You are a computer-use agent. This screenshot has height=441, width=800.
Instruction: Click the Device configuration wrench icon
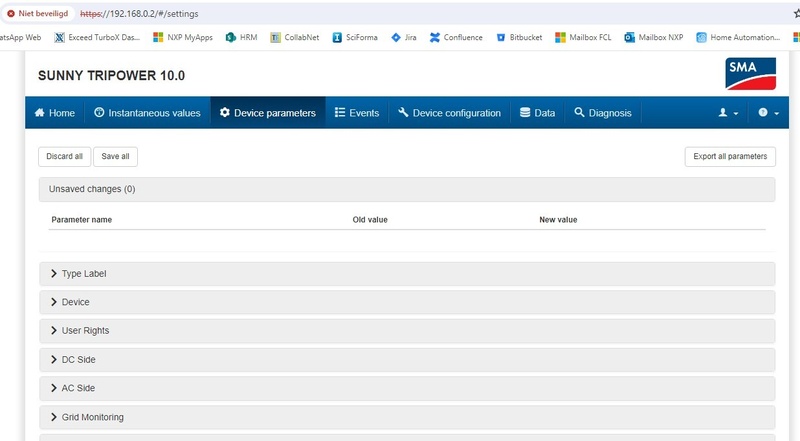(403, 112)
